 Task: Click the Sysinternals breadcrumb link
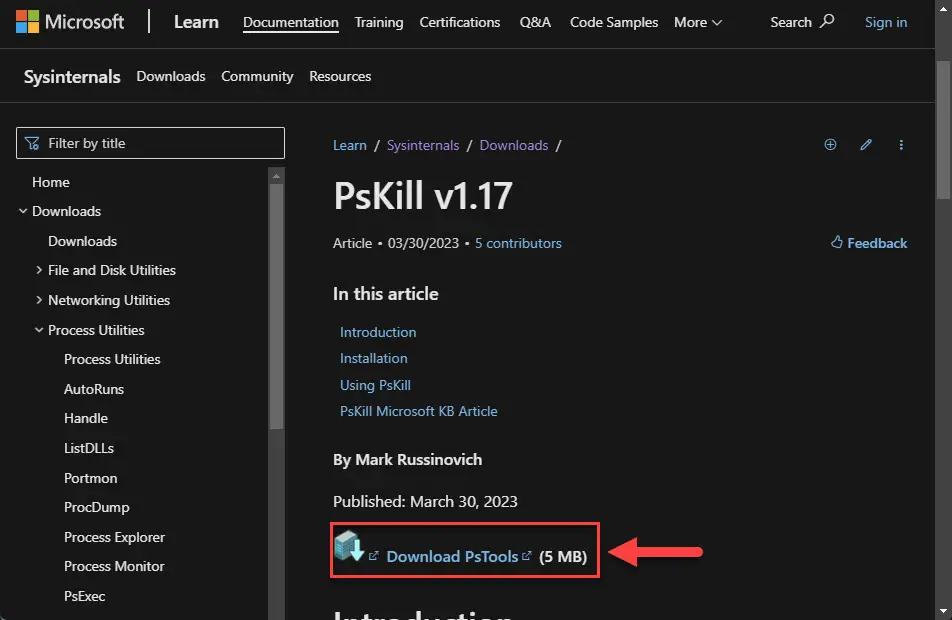point(423,145)
